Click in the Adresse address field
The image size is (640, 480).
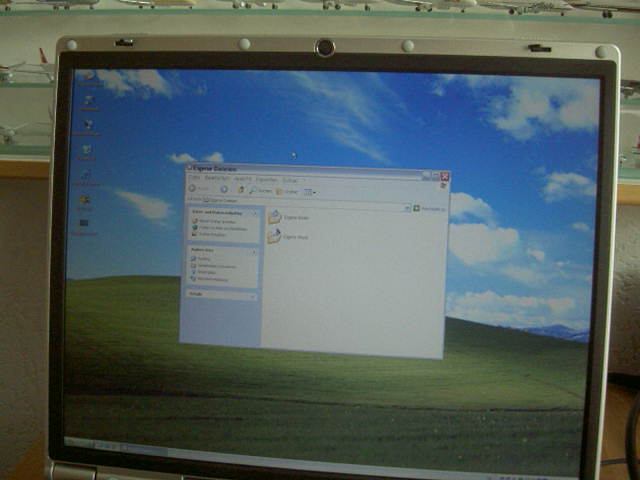306,204
